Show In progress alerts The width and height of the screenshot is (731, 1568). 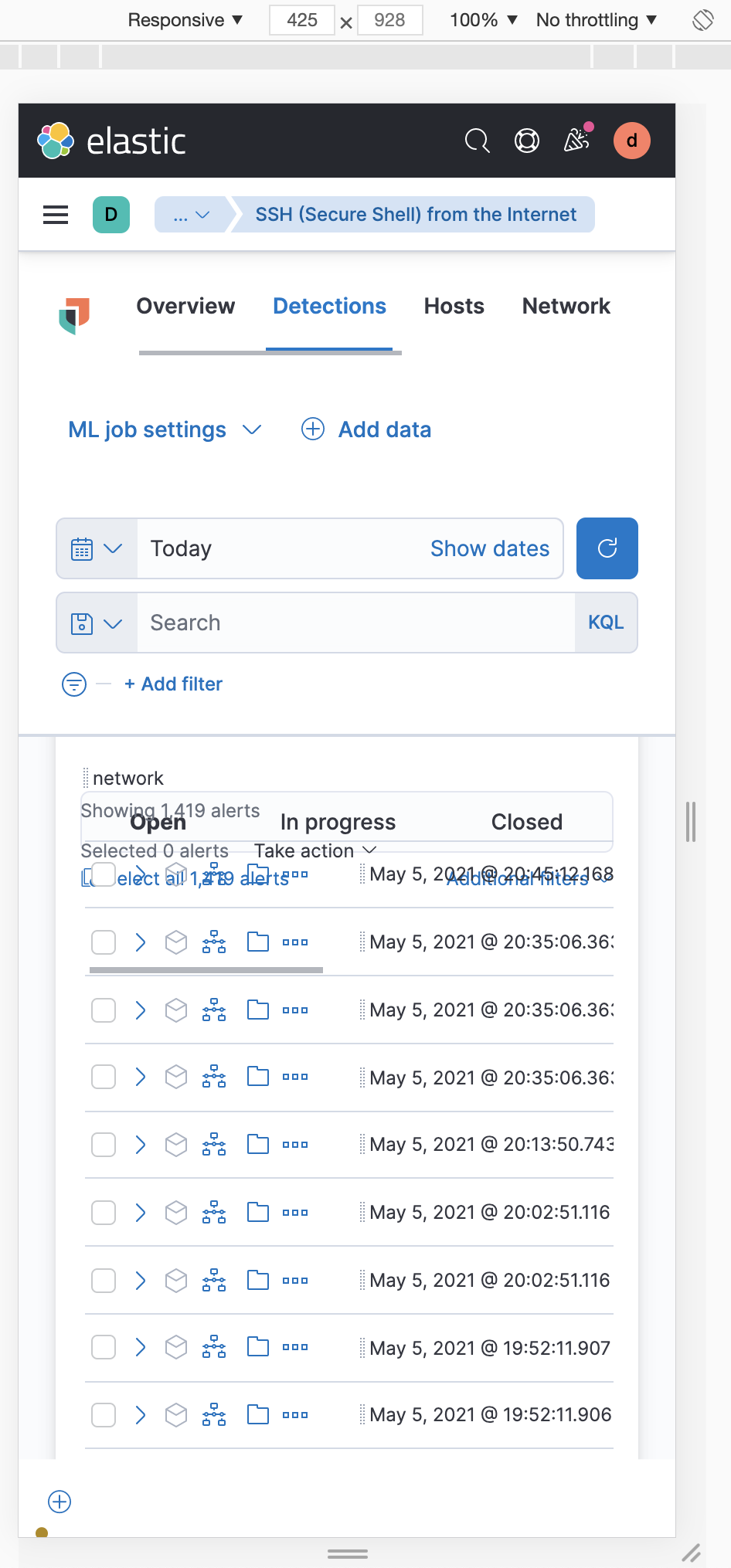[338, 822]
